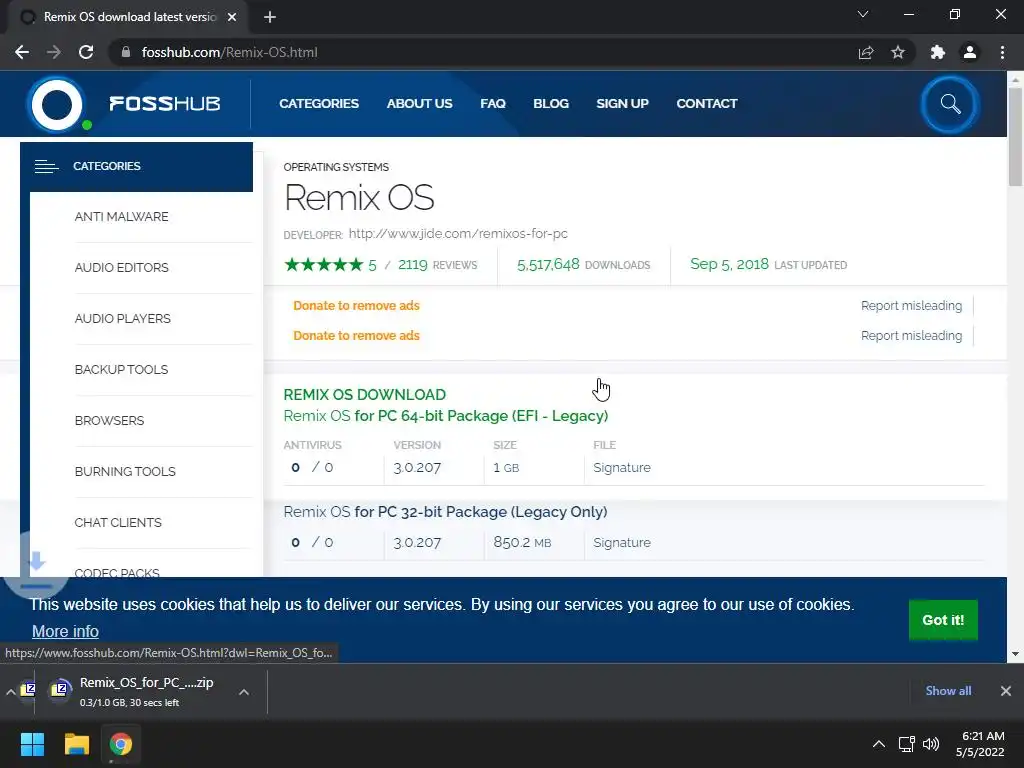Click the 5,517,648 downloads count
The width and height of the screenshot is (1024, 768).
click(548, 264)
